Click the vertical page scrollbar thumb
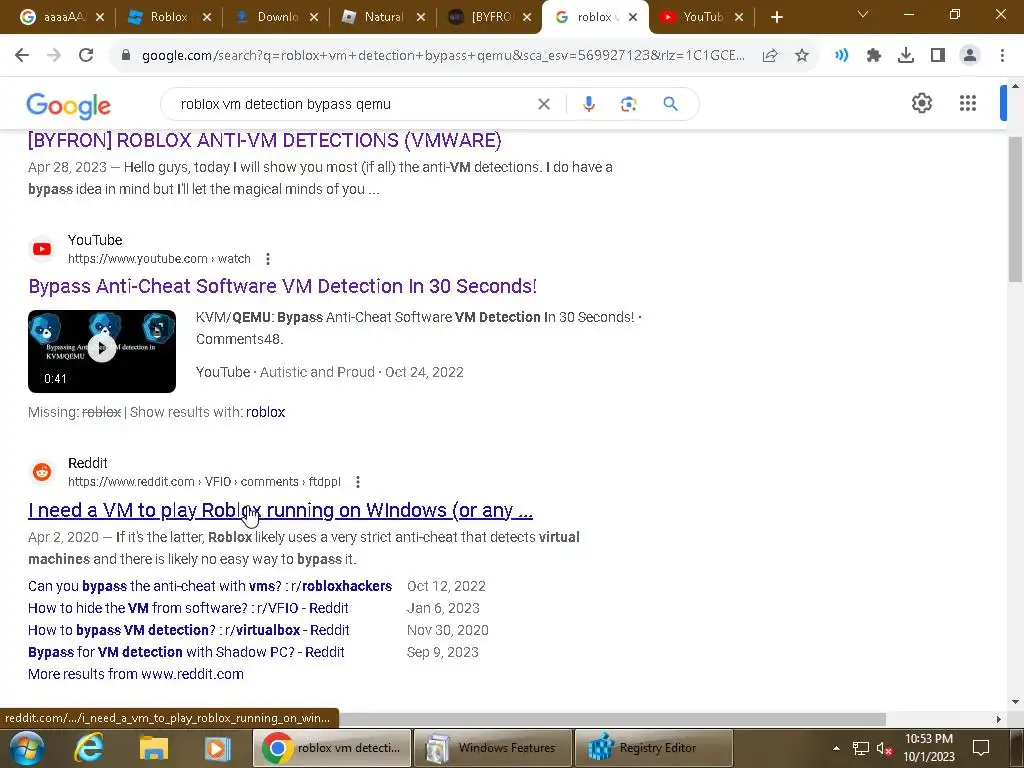1024x768 pixels. [1016, 209]
